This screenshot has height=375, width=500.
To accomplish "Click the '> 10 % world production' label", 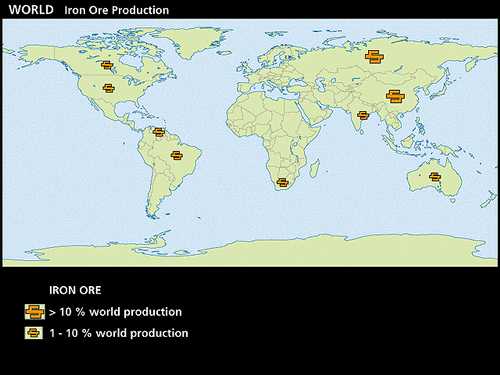I will tap(115, 312).
